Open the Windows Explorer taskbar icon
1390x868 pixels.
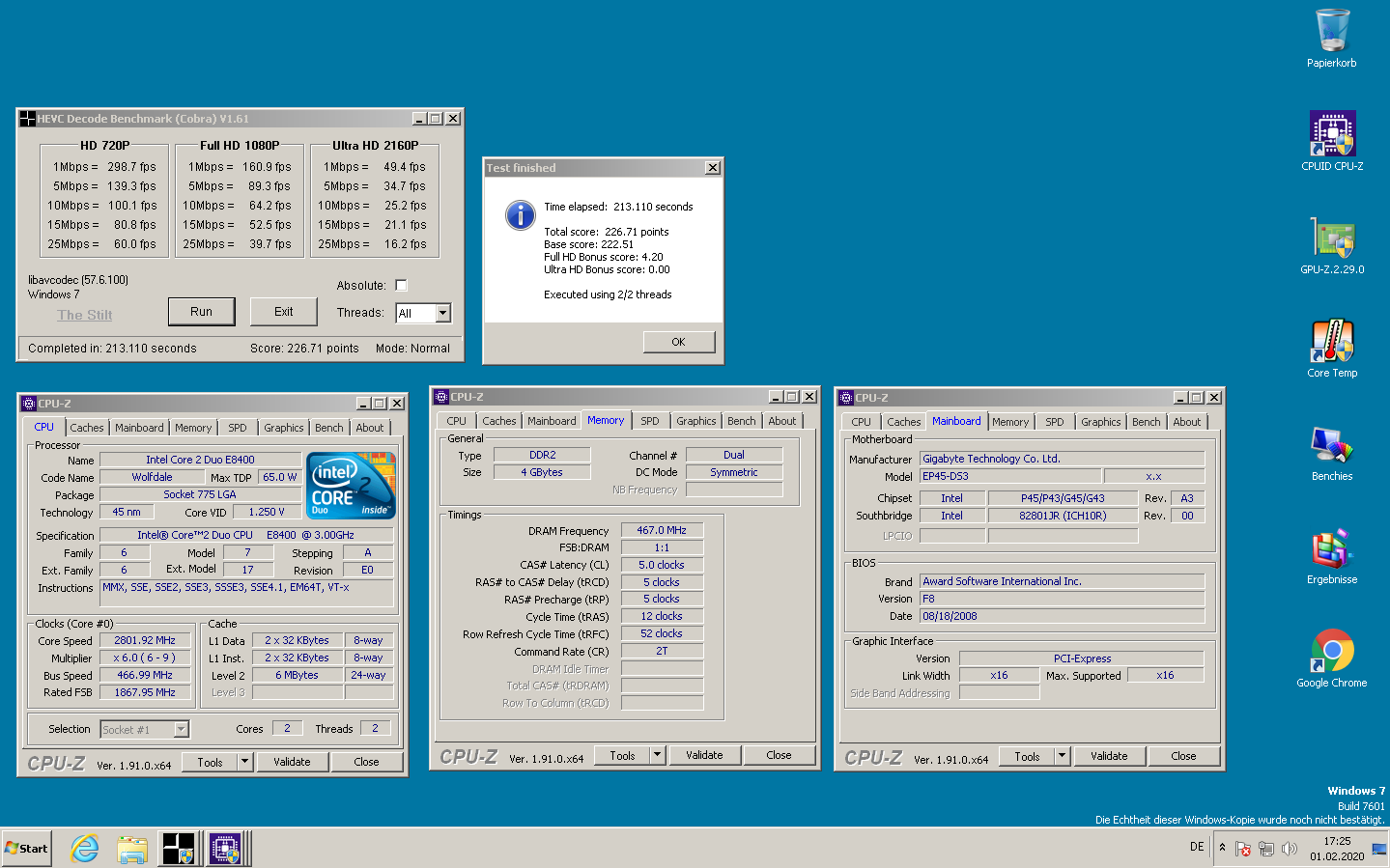coord(132,849)
